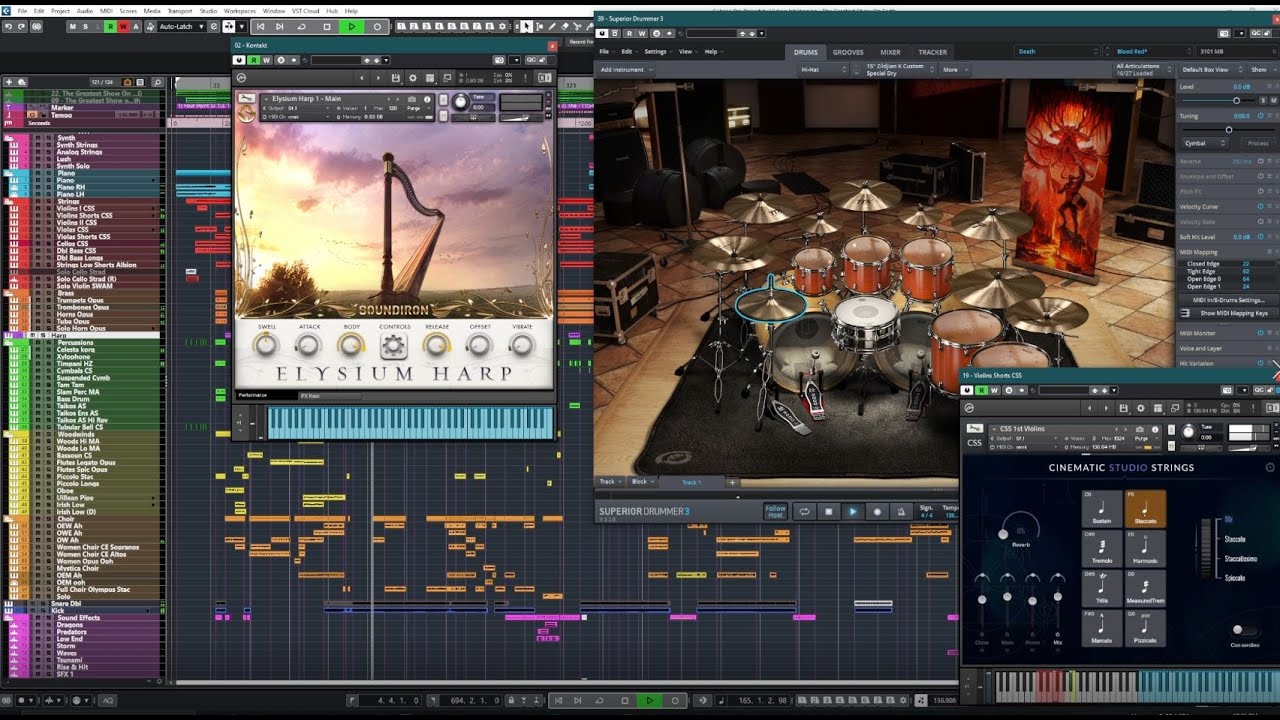Viewport: 1280px width, 720px height.
Task: Click the Cubase Undo arrow icon
Action: [x=8, y=27]
